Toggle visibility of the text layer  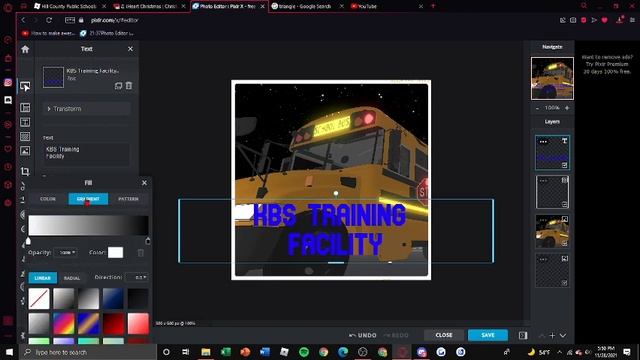point(564,165)
